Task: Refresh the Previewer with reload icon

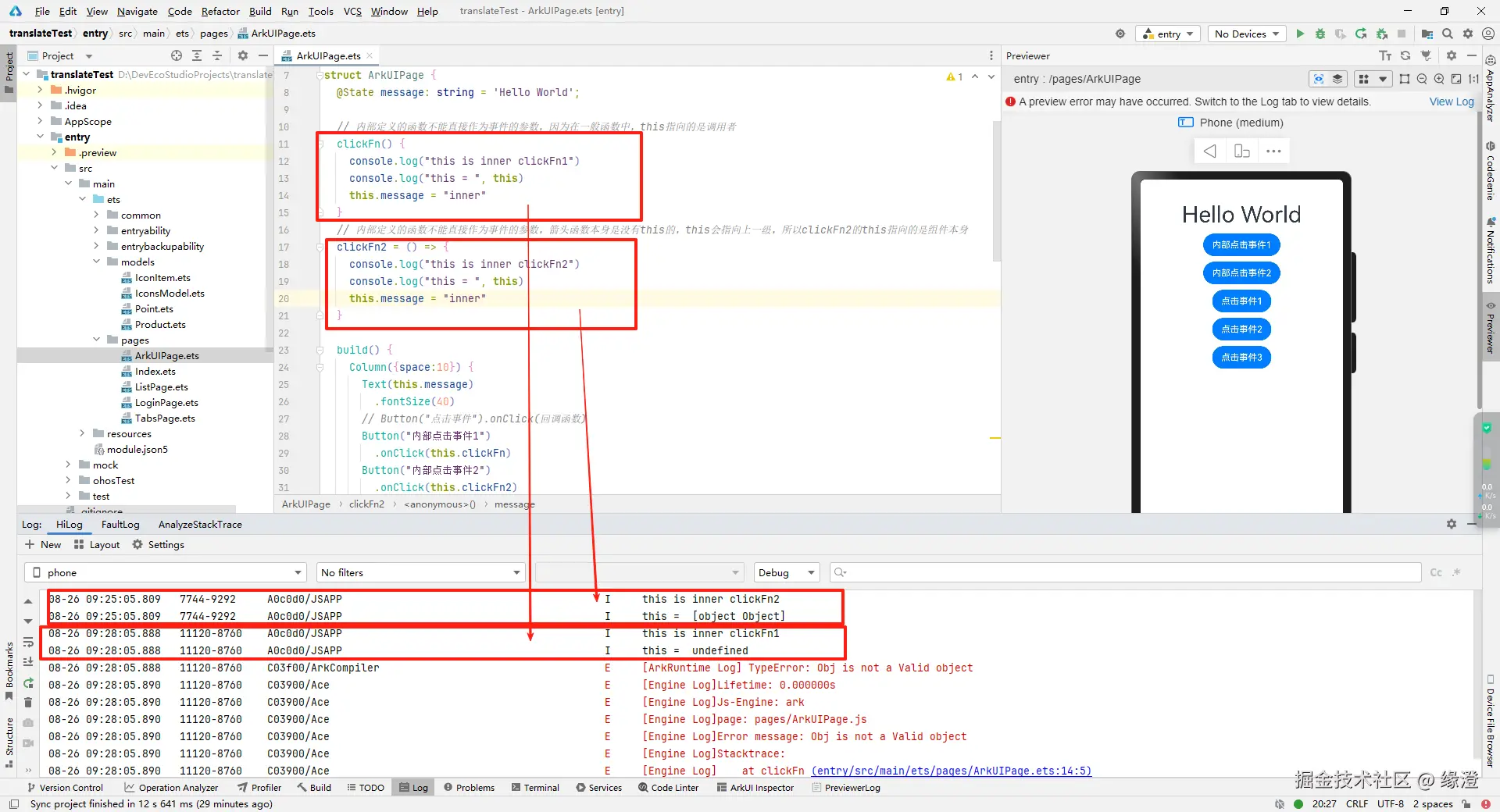Action: click(1405, 55)
